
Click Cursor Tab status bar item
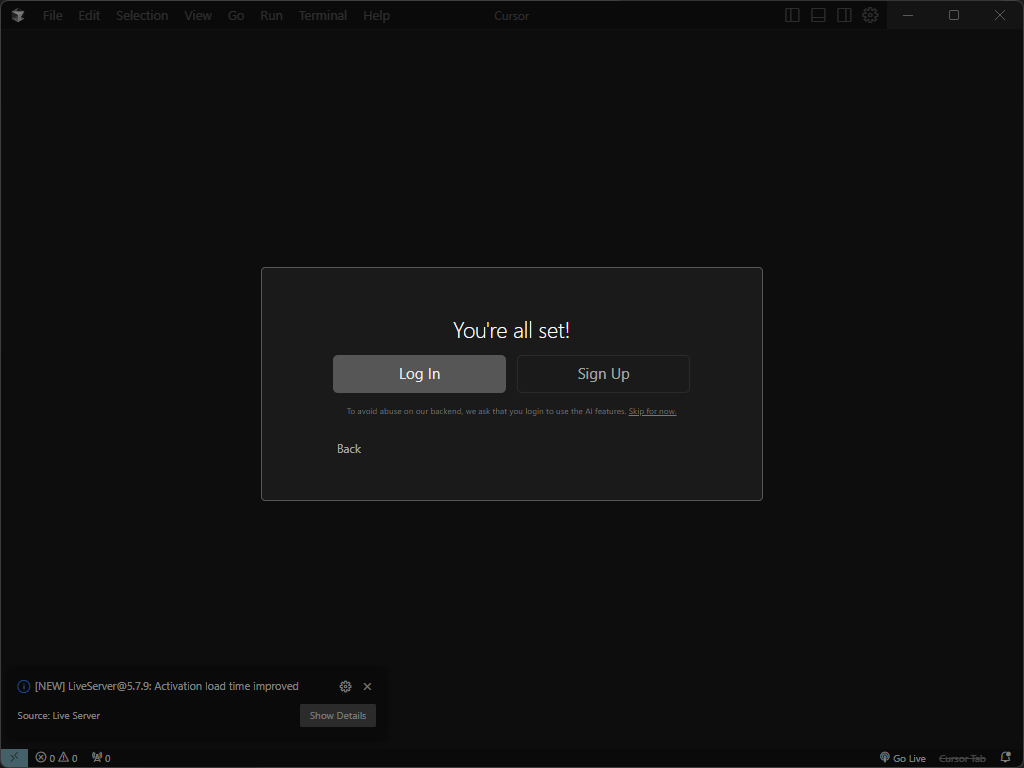[x=962, y=758]
